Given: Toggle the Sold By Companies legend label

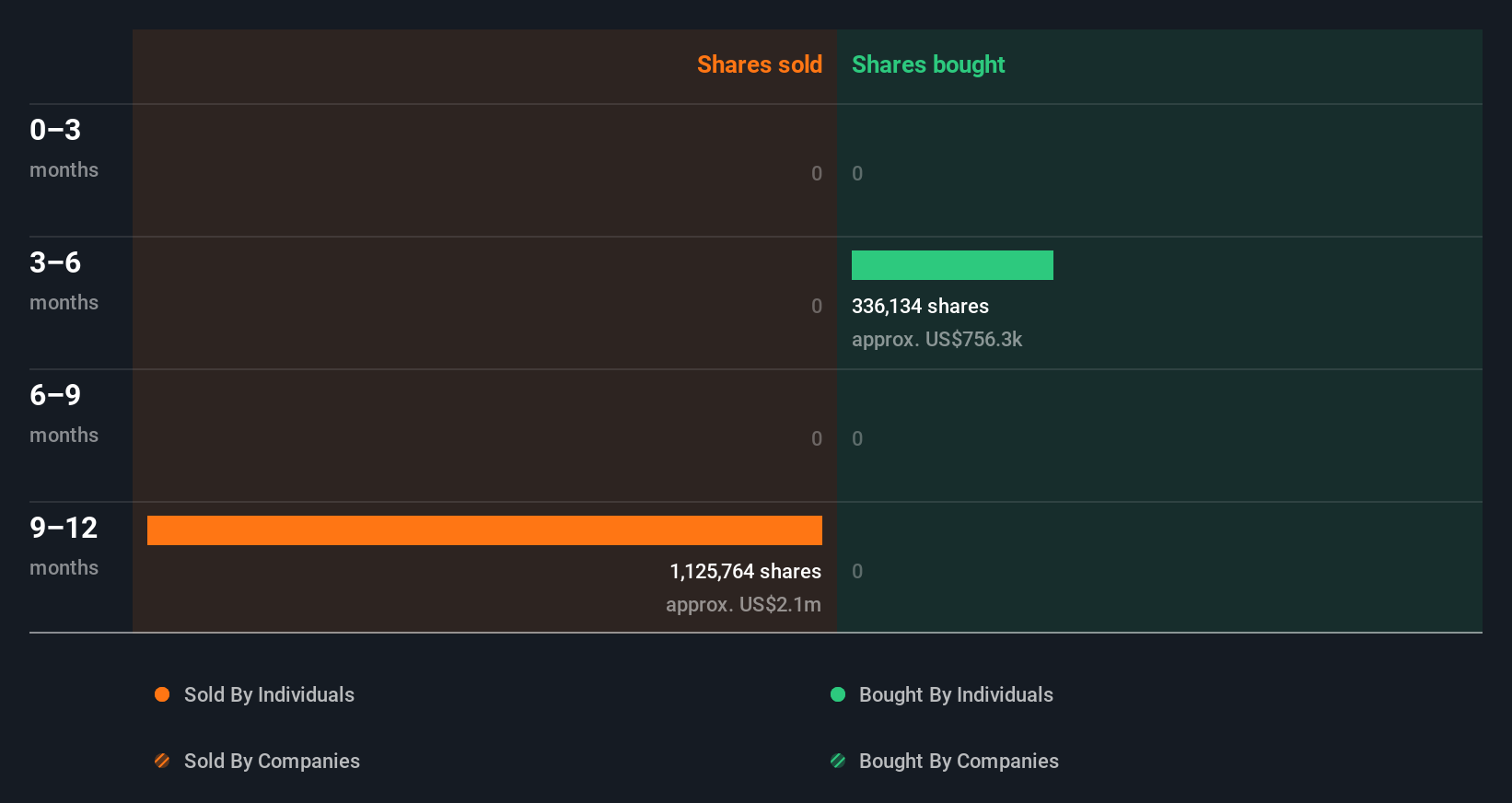Looking at the screenshot, I should [272, 761].
